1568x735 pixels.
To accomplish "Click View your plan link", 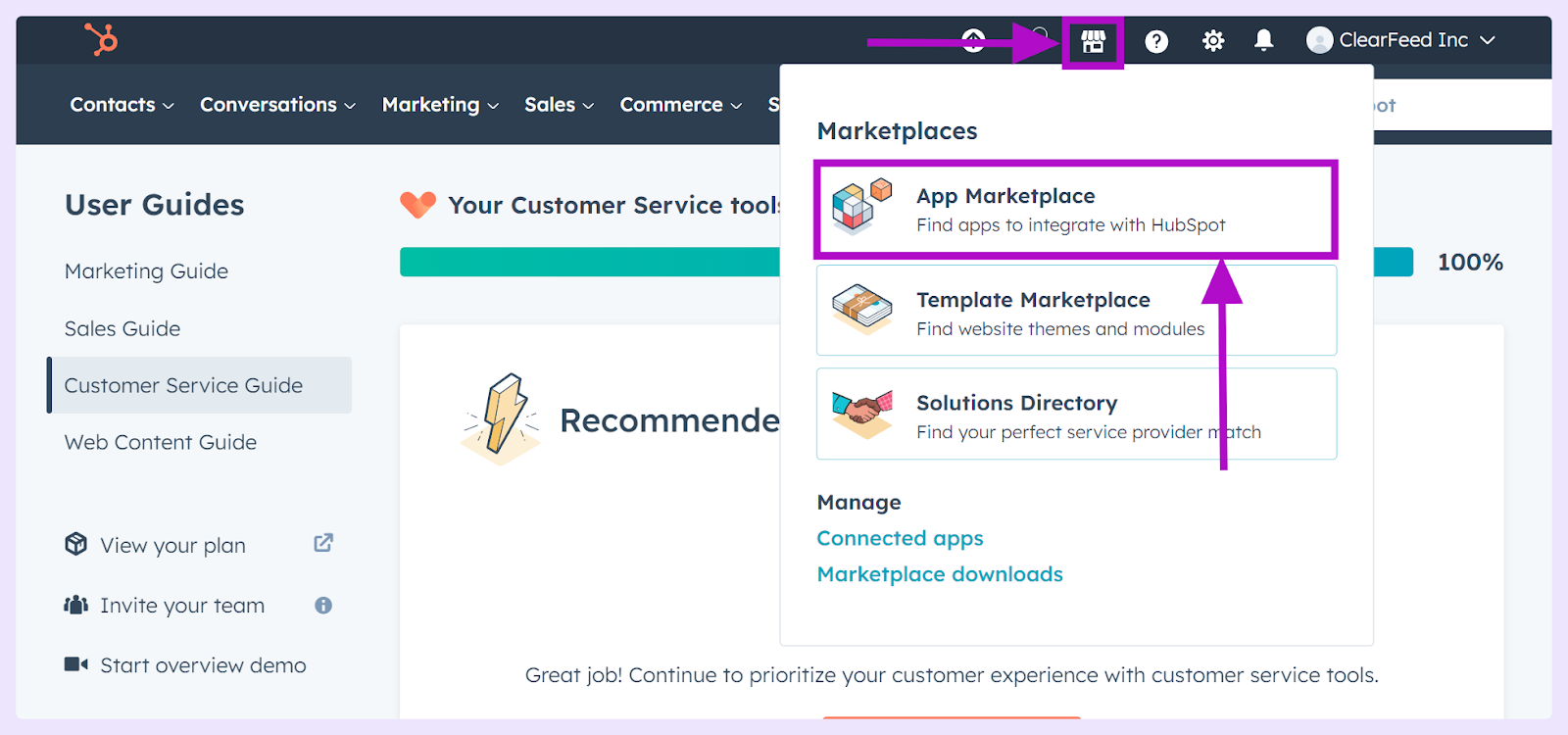I will point(172,546).
